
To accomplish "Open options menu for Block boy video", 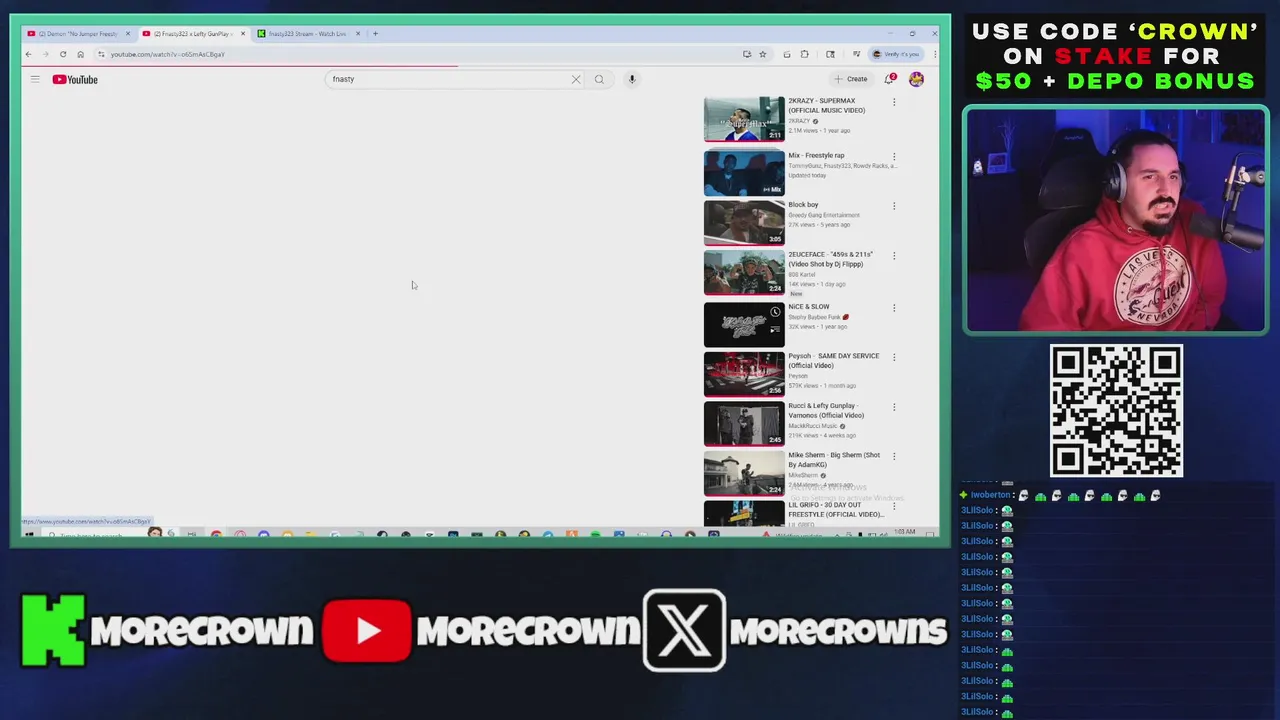I will point(894,206).
